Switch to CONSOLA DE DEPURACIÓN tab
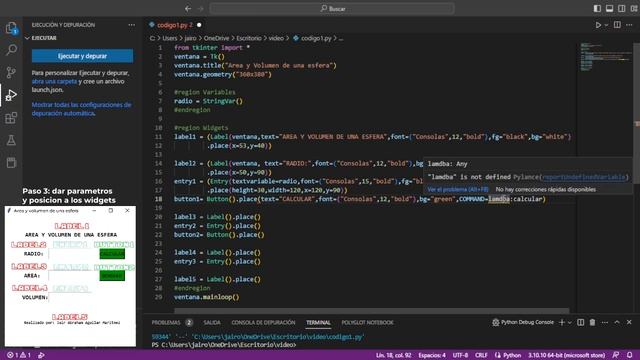 click(263, 322)
